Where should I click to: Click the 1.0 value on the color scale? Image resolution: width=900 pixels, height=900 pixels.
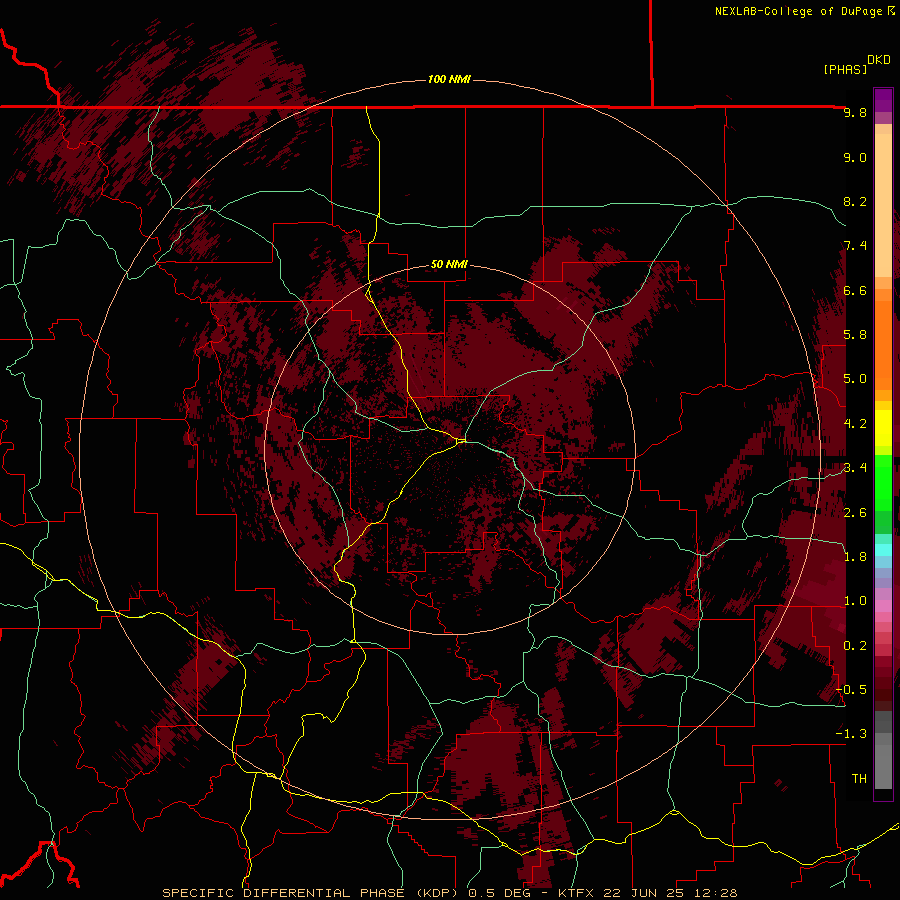[855, 601]
